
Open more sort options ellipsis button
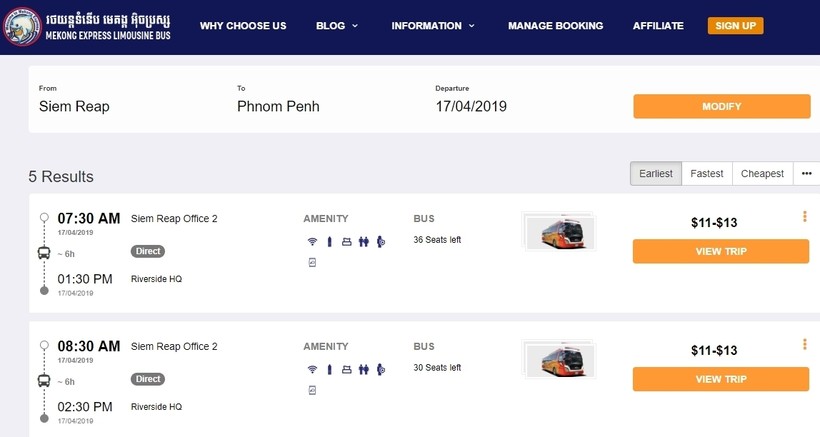coord(807,174)
